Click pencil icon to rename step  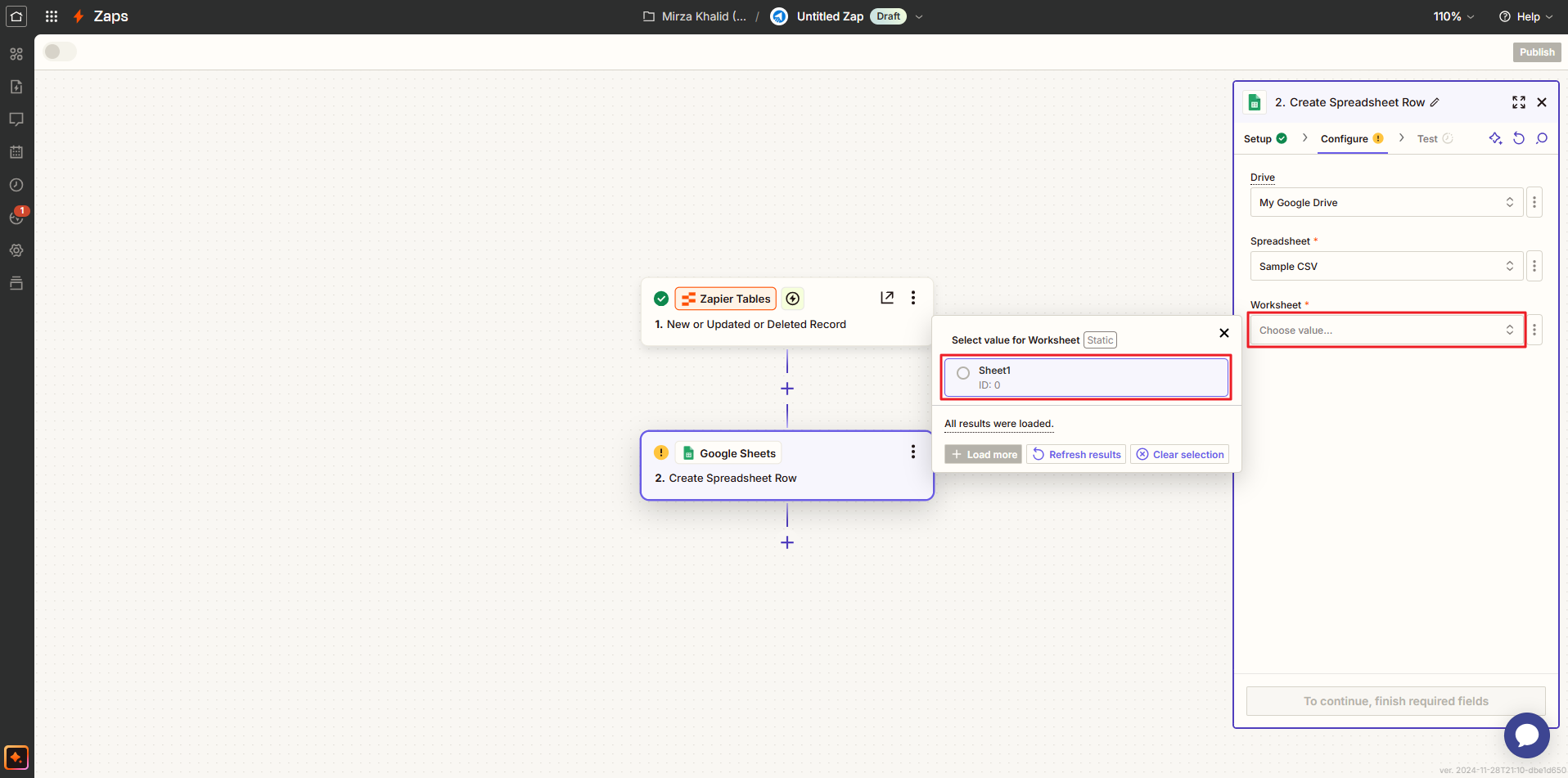[1435, 102]
